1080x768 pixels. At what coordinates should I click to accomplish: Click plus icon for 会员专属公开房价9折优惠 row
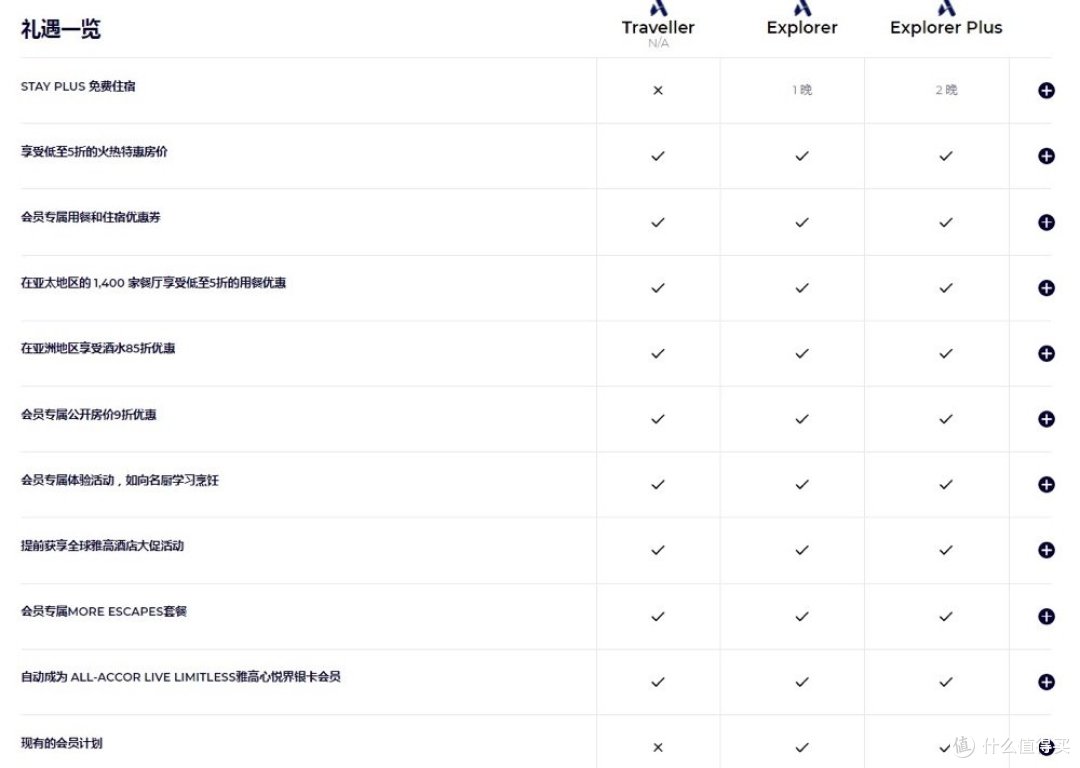1046,419
